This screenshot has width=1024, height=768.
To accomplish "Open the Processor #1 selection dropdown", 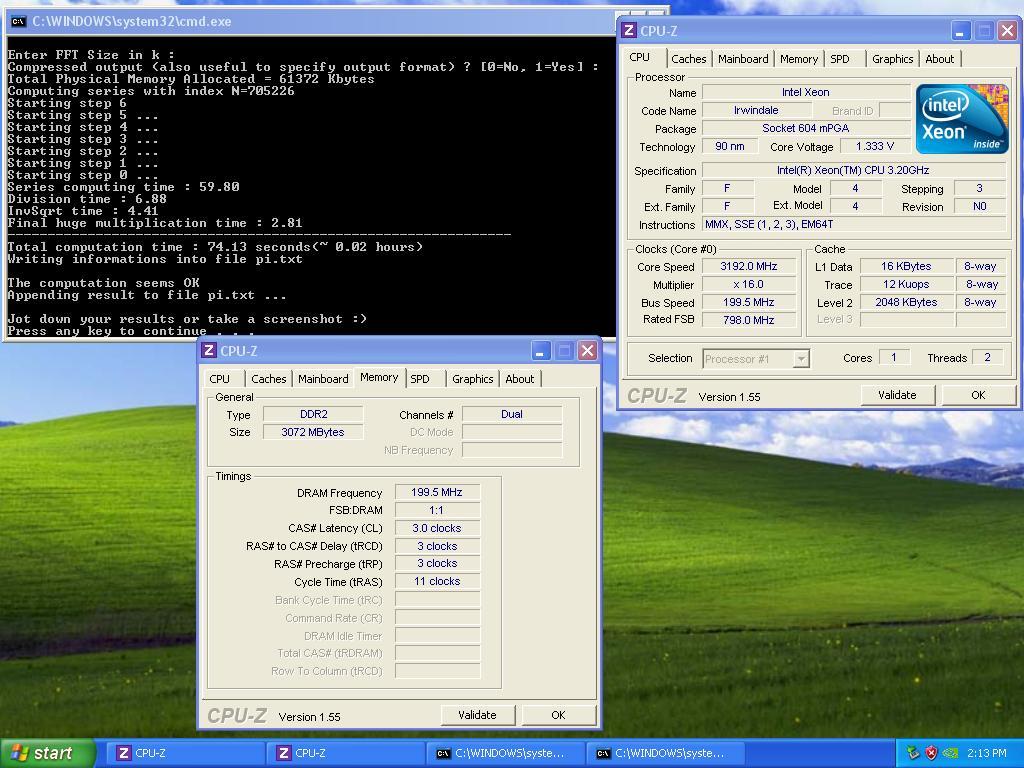I will click(x=756, y=359).
